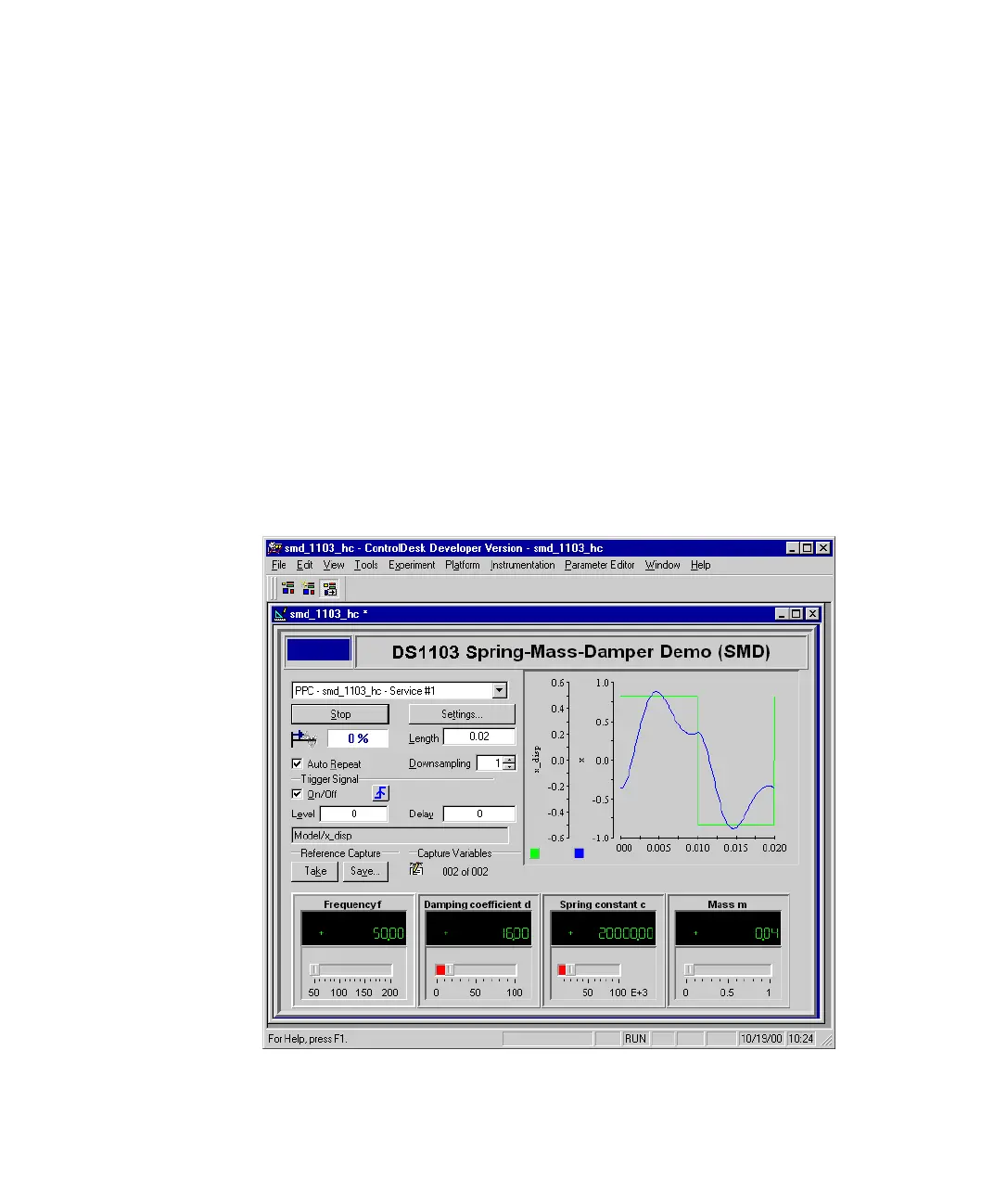
Task: Open the Edit menu
Action: point(304,565)
